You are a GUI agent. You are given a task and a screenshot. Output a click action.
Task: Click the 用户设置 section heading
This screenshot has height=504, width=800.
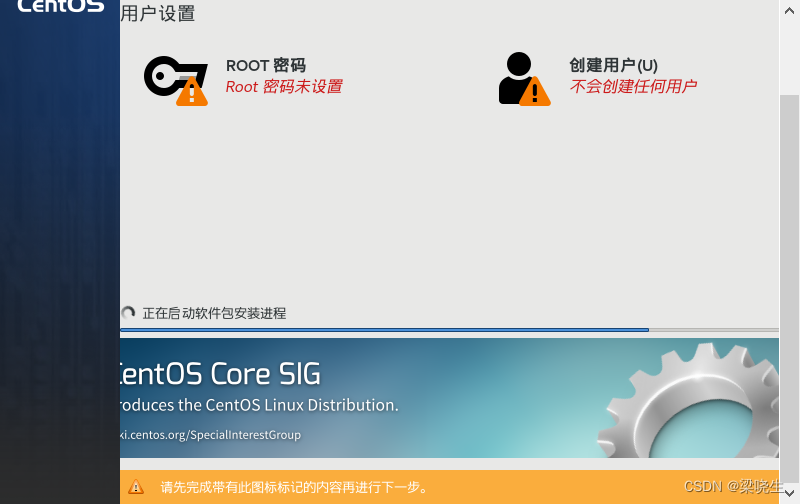point(158,13)
